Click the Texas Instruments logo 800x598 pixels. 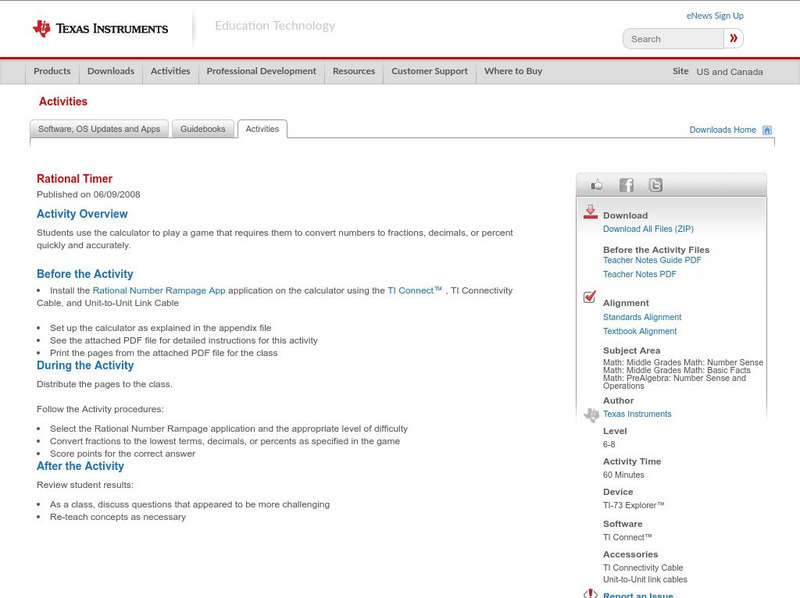pyautogui.click(x=100, y=29)
